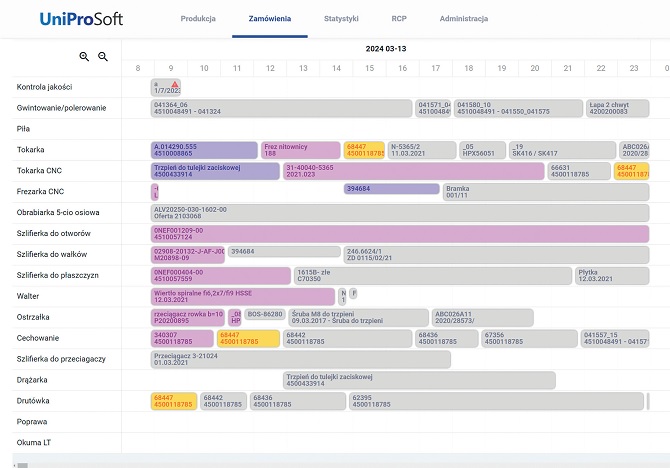Zoom in the schedule timeline
670x468 pixels.
click(84, 57)
